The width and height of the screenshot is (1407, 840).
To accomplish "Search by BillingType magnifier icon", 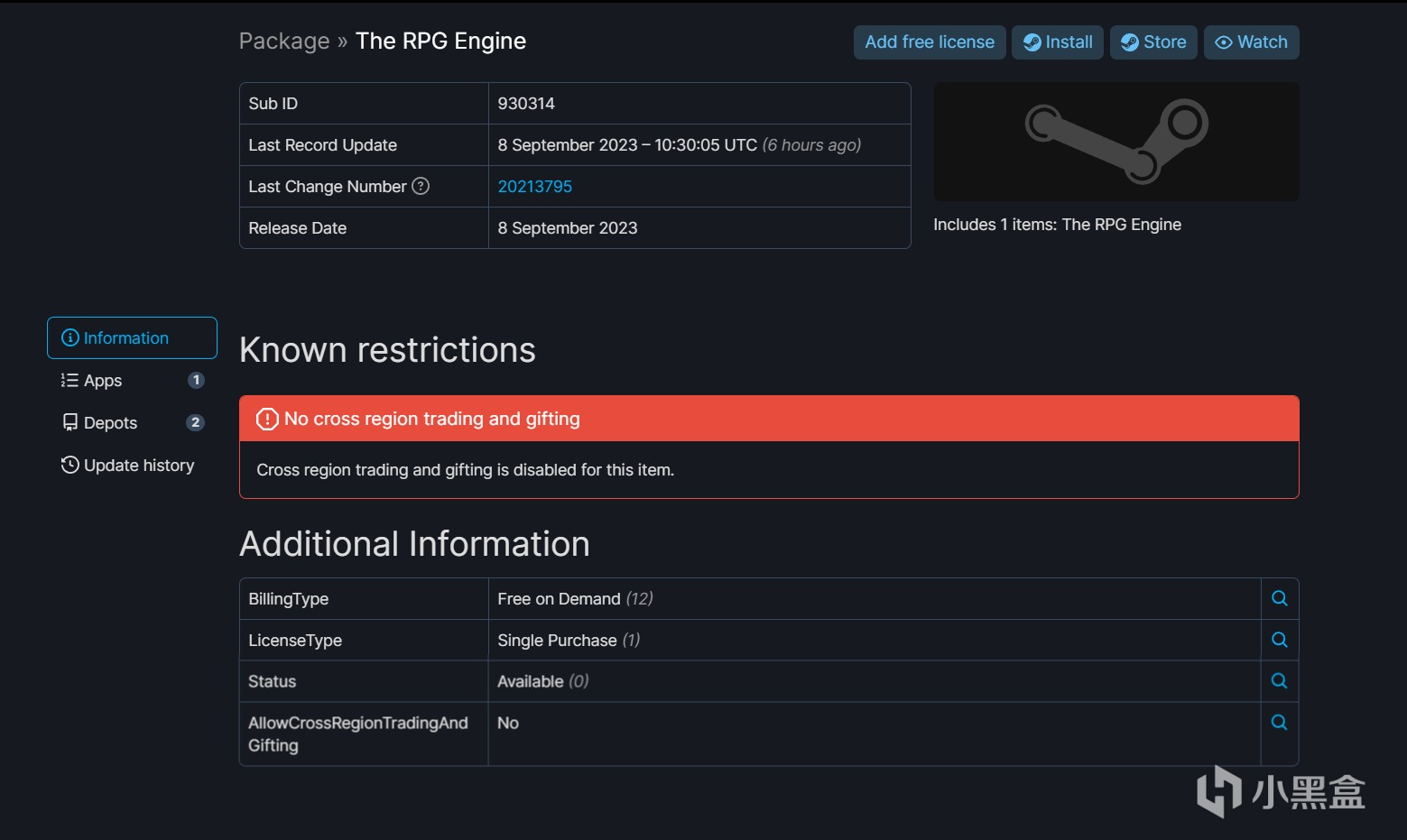I will tap(1279, 598).
